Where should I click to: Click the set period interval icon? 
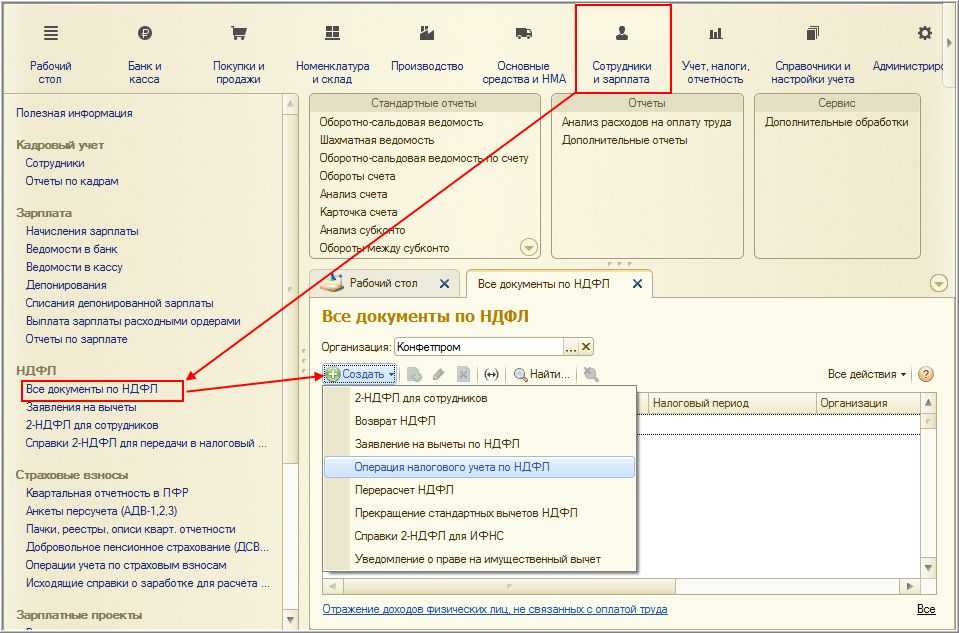coord(491,374)
